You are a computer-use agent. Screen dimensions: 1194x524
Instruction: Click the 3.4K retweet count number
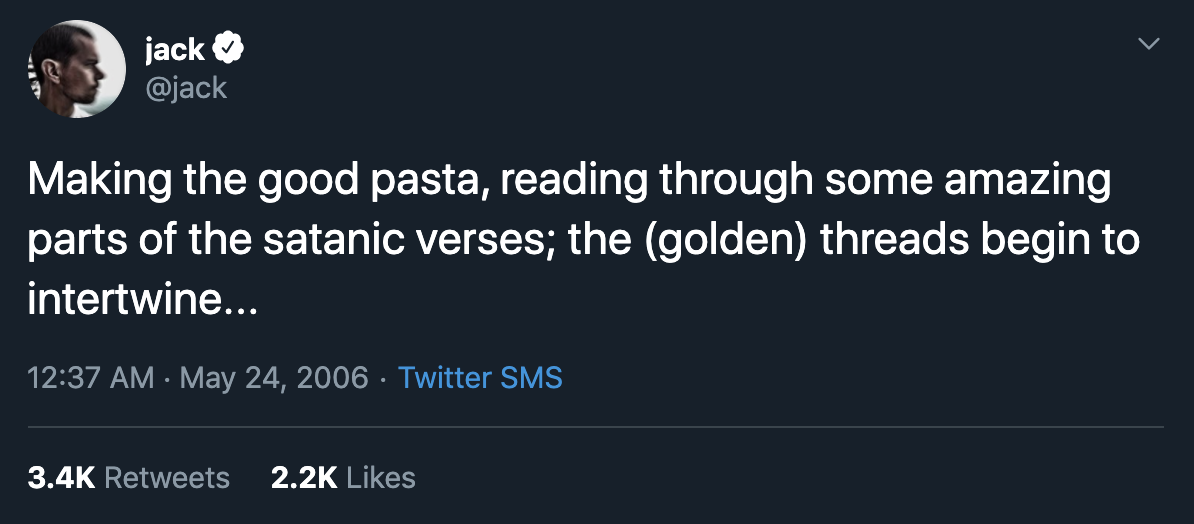pyautogui.click(x=61, y=478)
